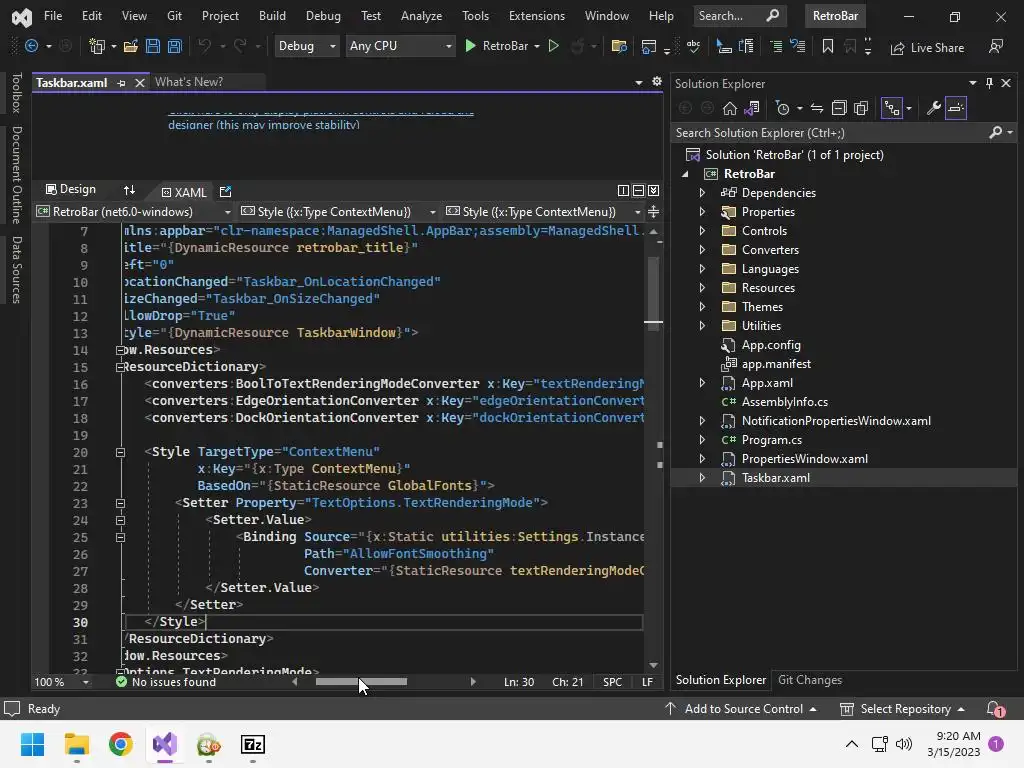Open editor tab settings gear
Screen dimensions: 1024x768
657,81
